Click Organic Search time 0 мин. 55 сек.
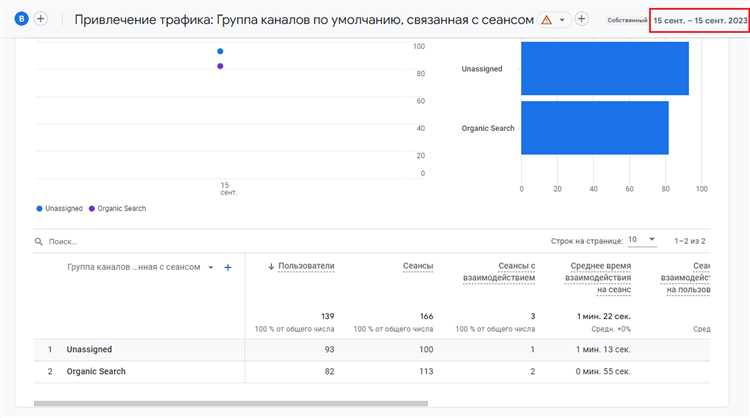Viewport: 750px width, 418px height. [603, 372]
